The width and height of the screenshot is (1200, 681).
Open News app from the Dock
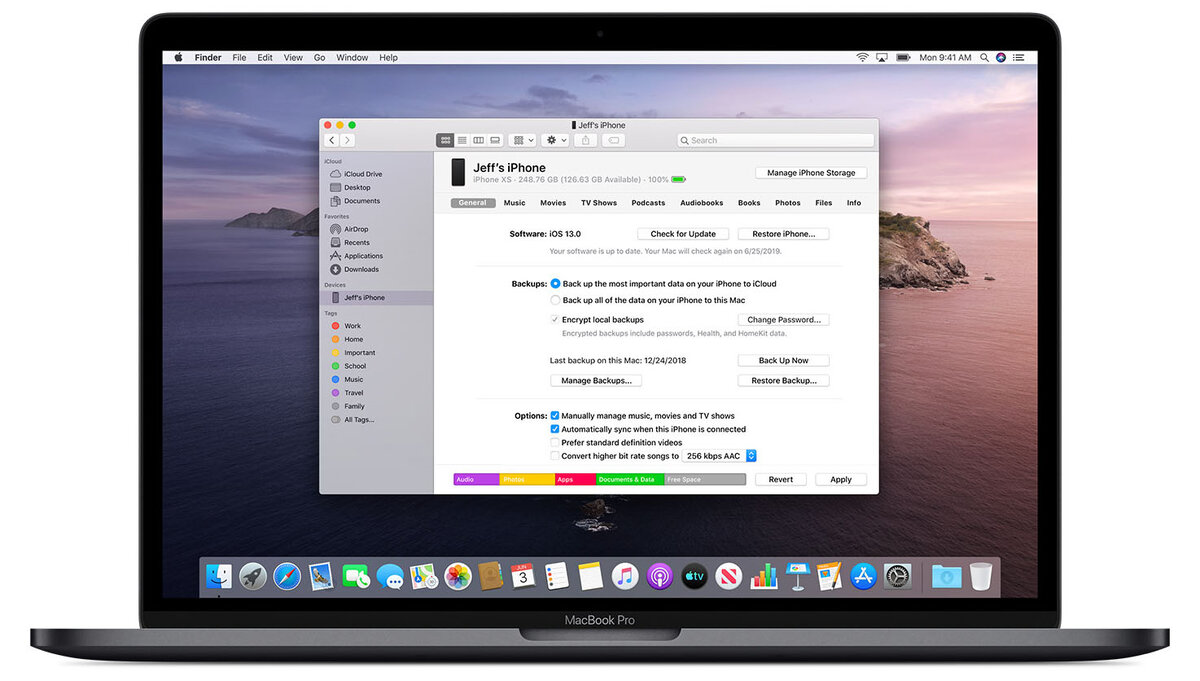tap(728, 576)
